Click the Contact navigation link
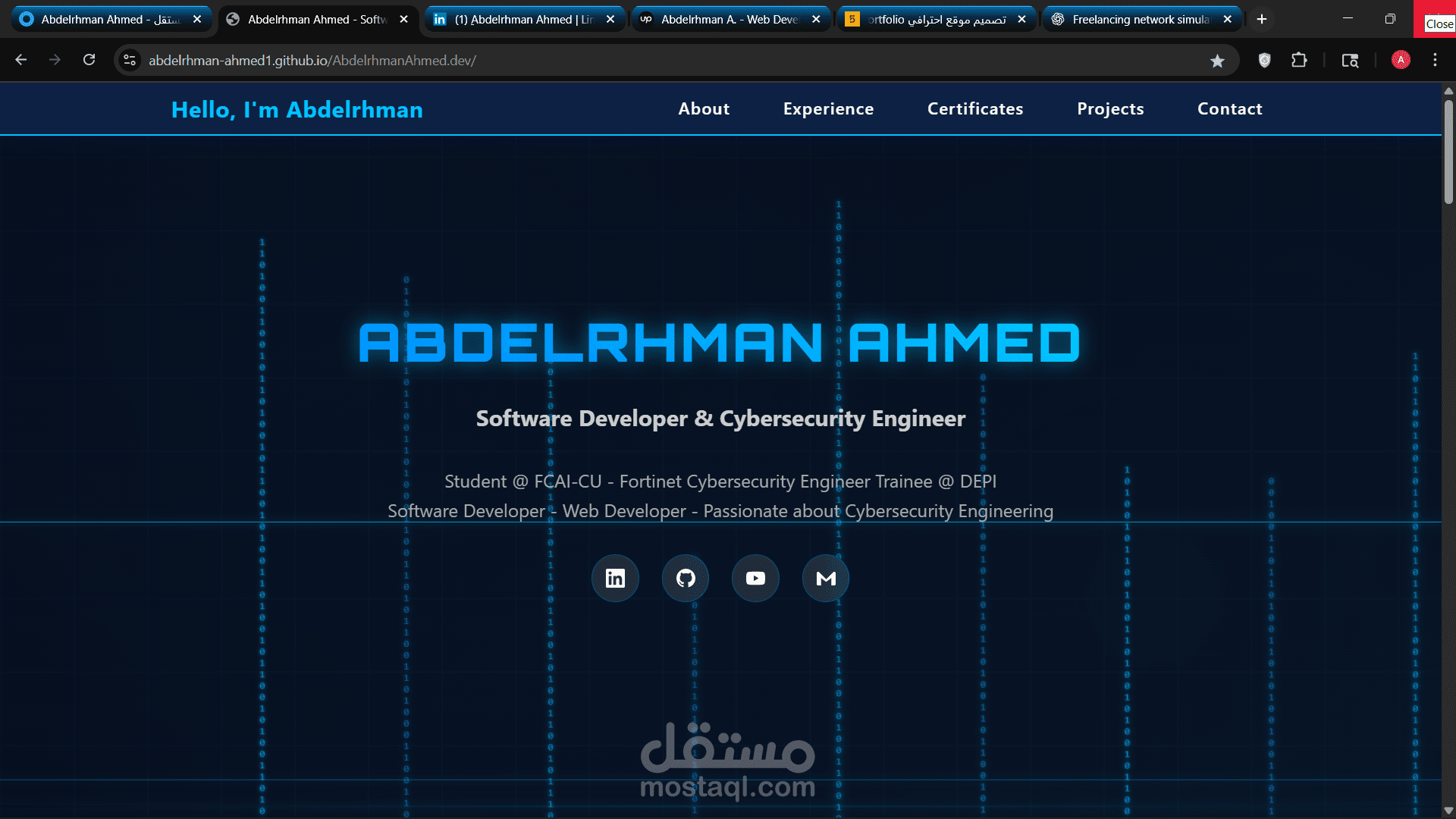 tap(1229, 108)
